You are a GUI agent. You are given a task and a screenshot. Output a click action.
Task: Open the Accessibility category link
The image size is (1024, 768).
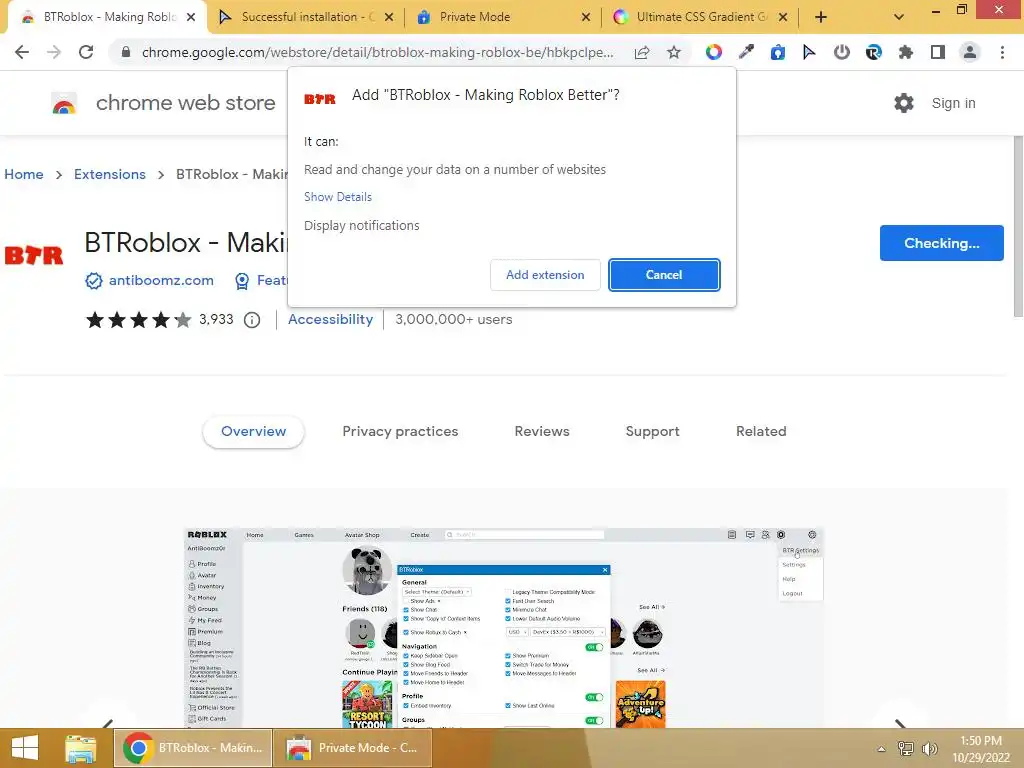click(330, 319)
